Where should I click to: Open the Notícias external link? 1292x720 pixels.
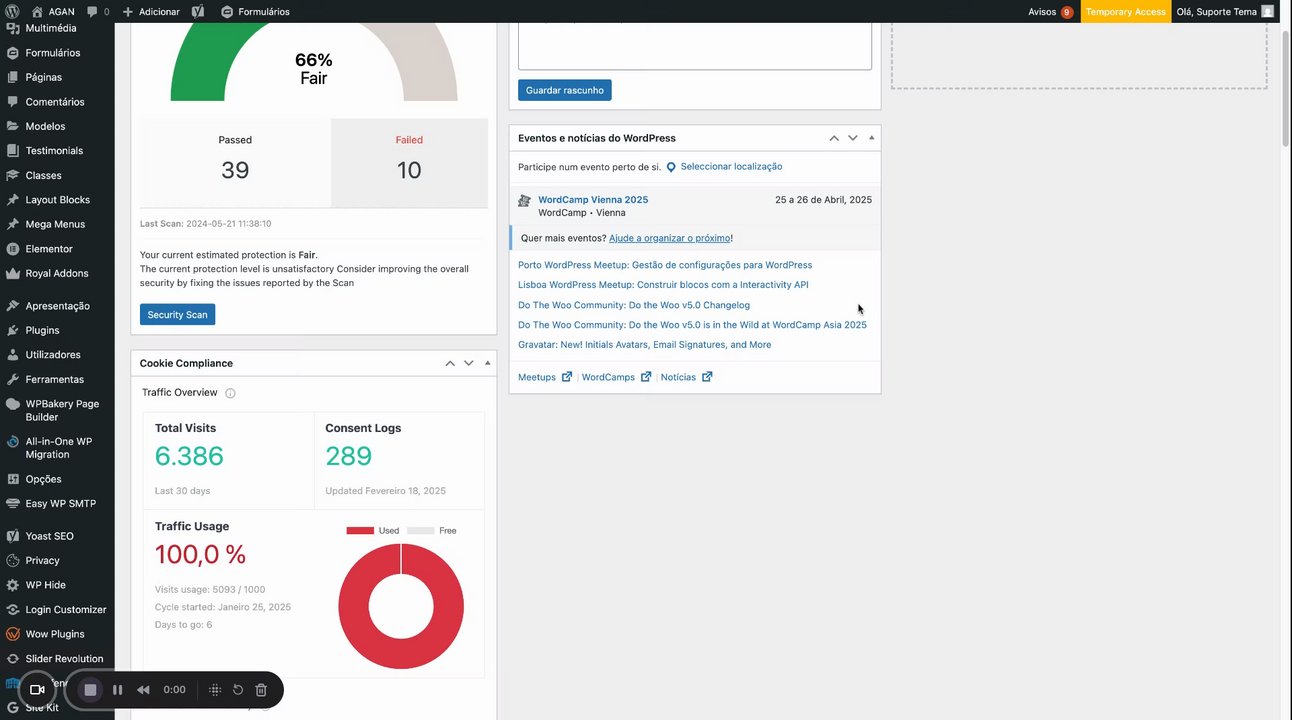pyautogui.click(x=686, y=377)
